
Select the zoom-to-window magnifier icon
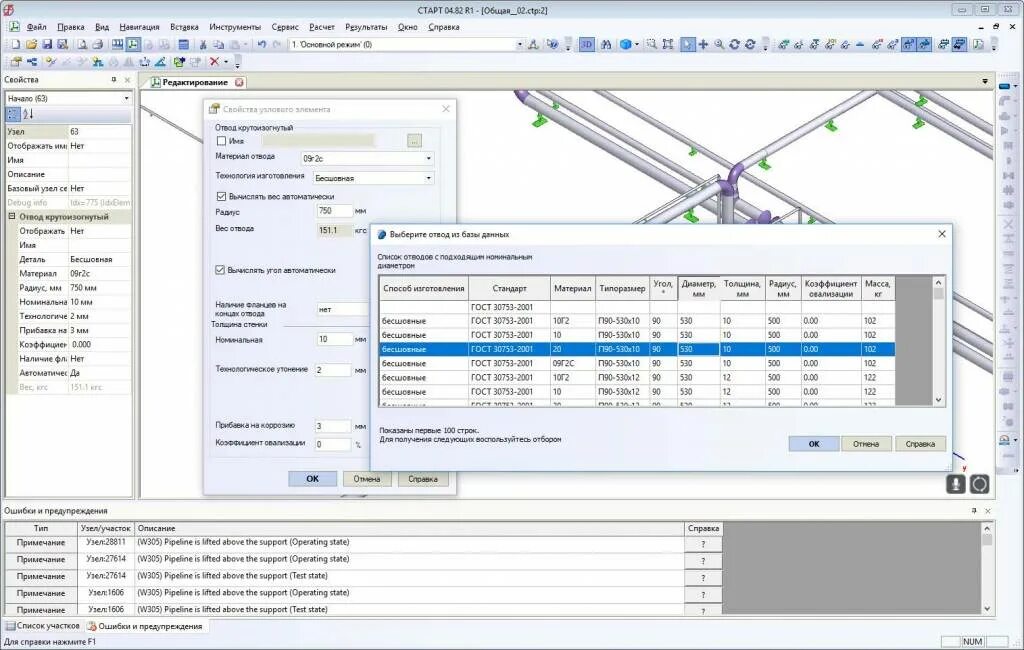coord(651,44)
